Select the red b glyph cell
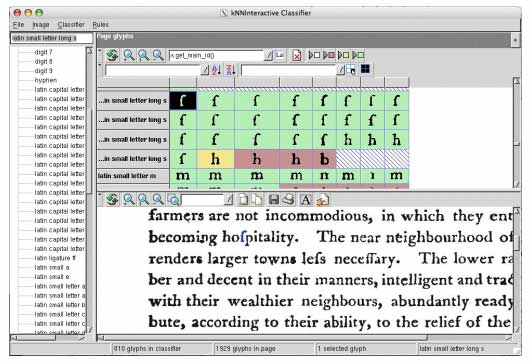Image resolution: width=530 pixels, height=364 pixels. click(324, 159)
